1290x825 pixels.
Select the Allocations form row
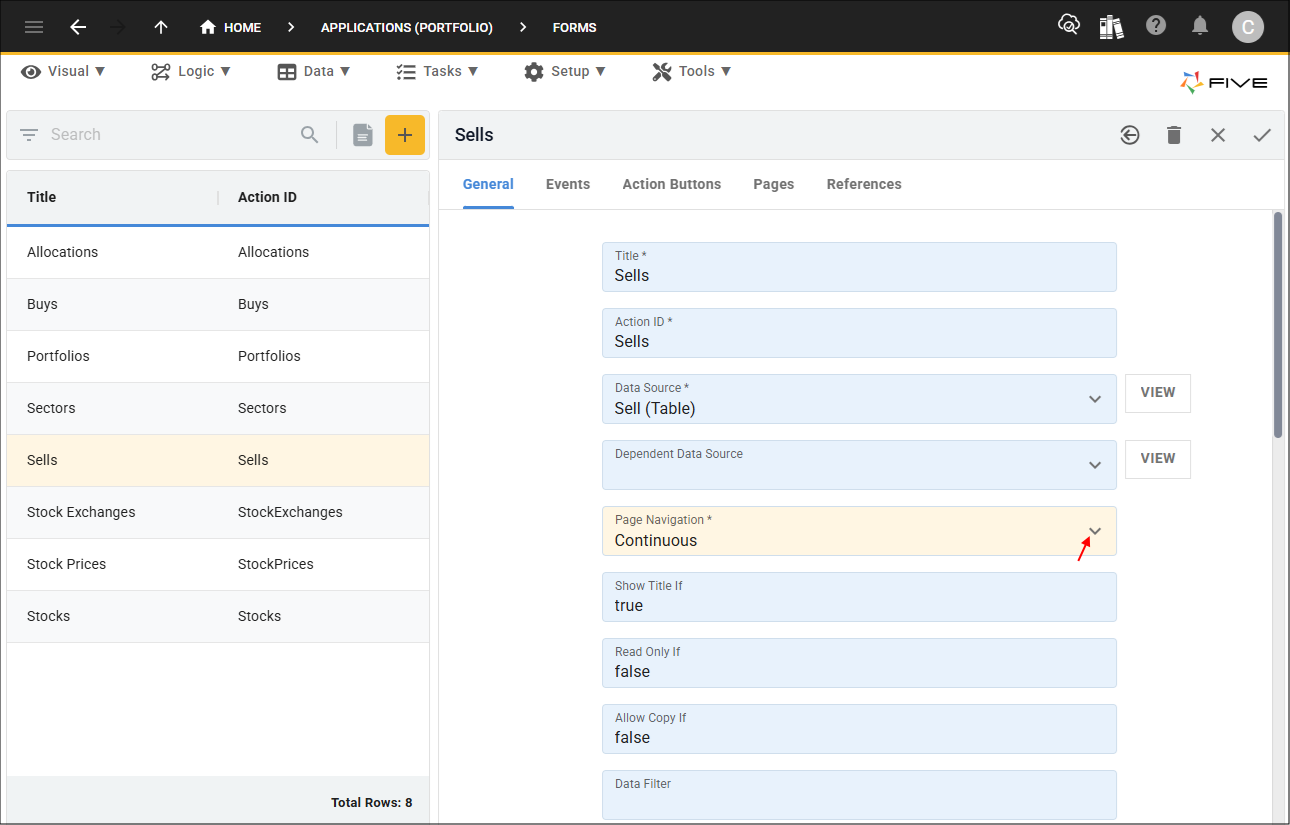point(218,252)
